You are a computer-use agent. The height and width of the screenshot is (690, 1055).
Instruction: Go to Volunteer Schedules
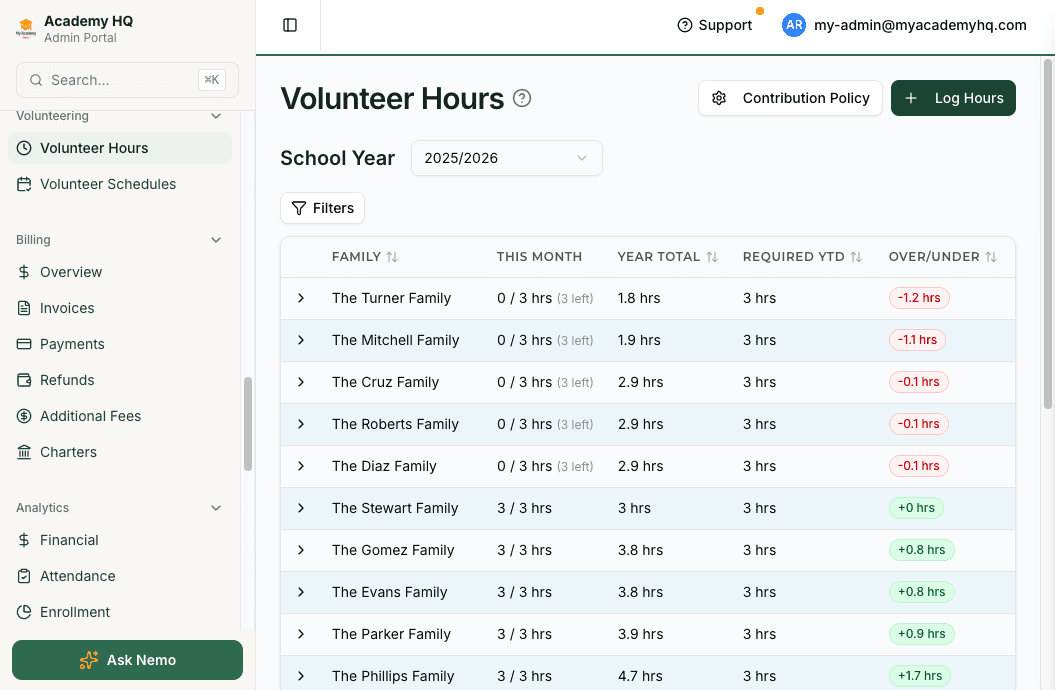point(120,184)
